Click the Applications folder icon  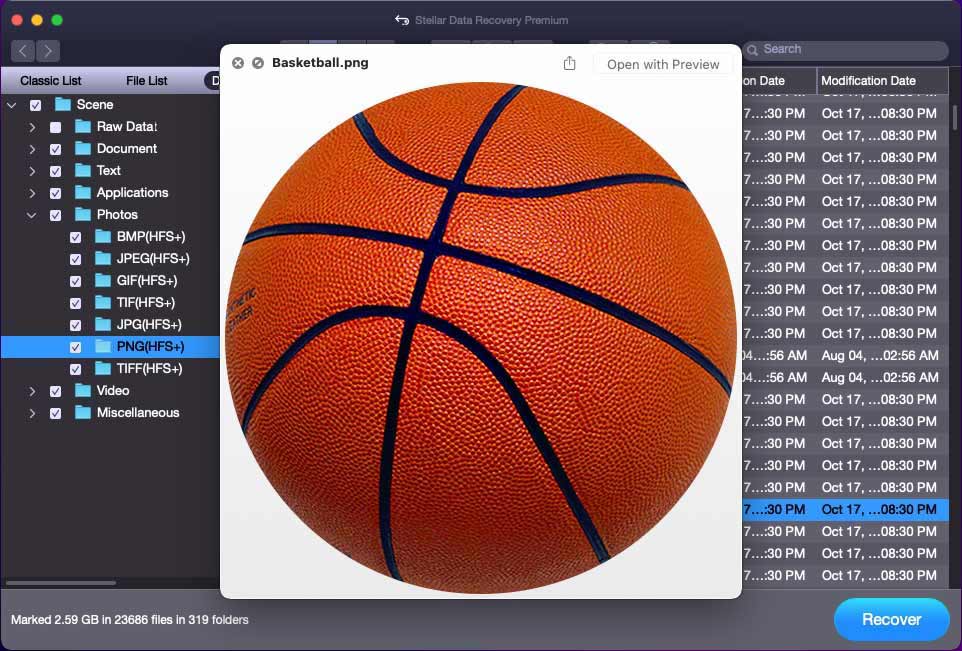[83, 193]
